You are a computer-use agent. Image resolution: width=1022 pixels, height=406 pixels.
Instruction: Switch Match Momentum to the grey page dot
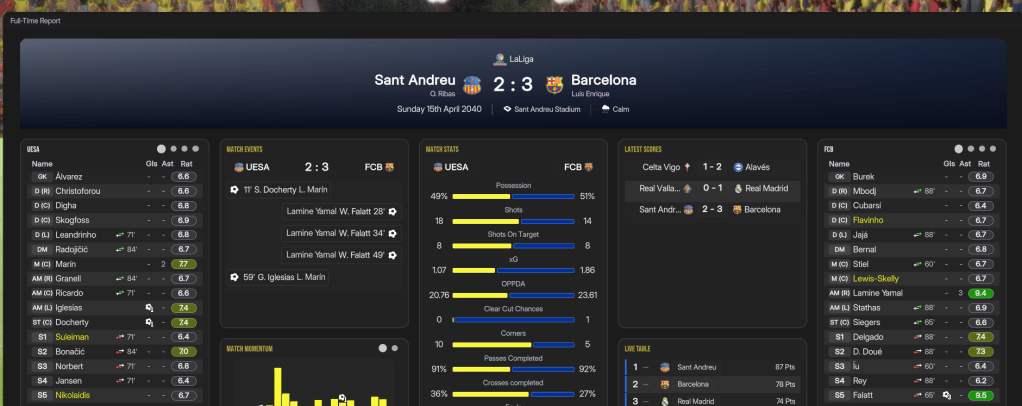395,348
